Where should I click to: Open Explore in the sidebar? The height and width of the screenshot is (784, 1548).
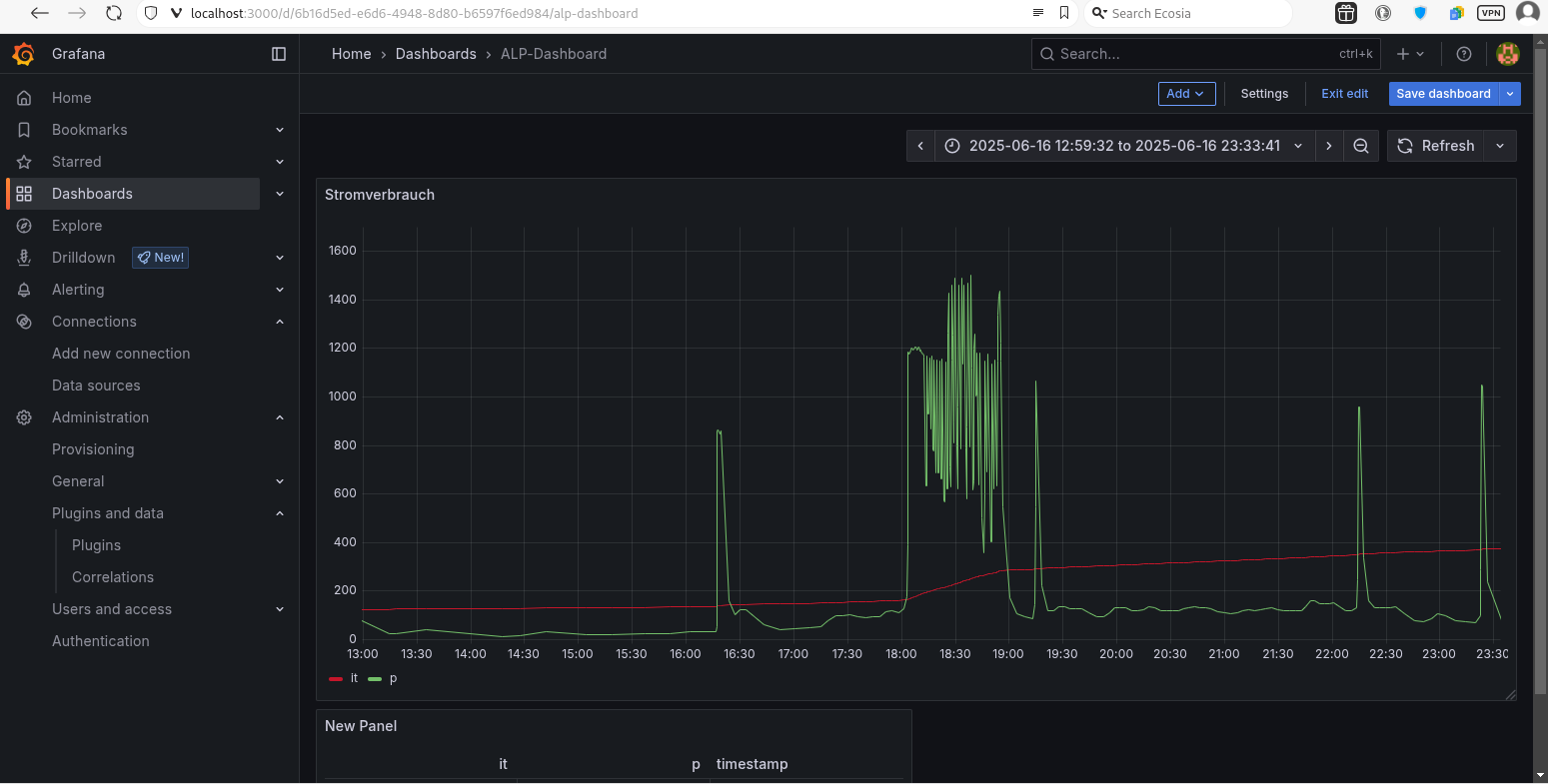[77, 226]
